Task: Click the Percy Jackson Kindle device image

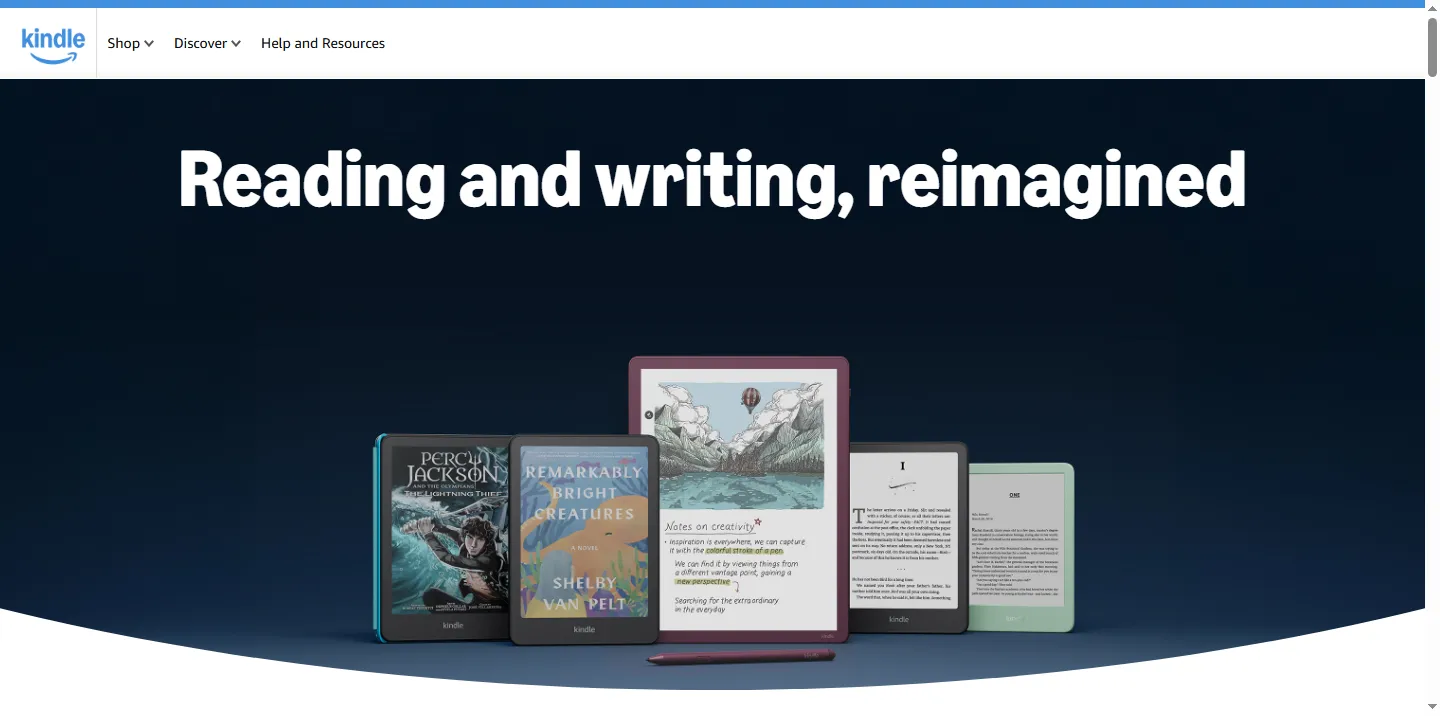Action: click(x=442, y=537)
